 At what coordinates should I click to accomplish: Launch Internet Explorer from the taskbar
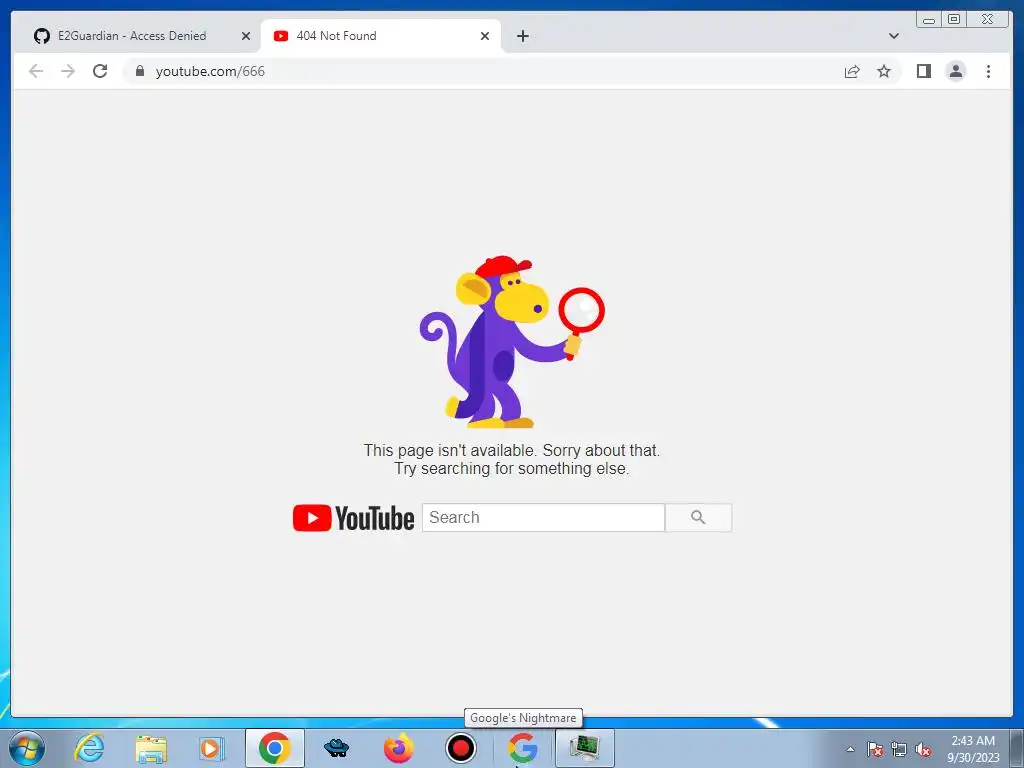tap(89, 748)
